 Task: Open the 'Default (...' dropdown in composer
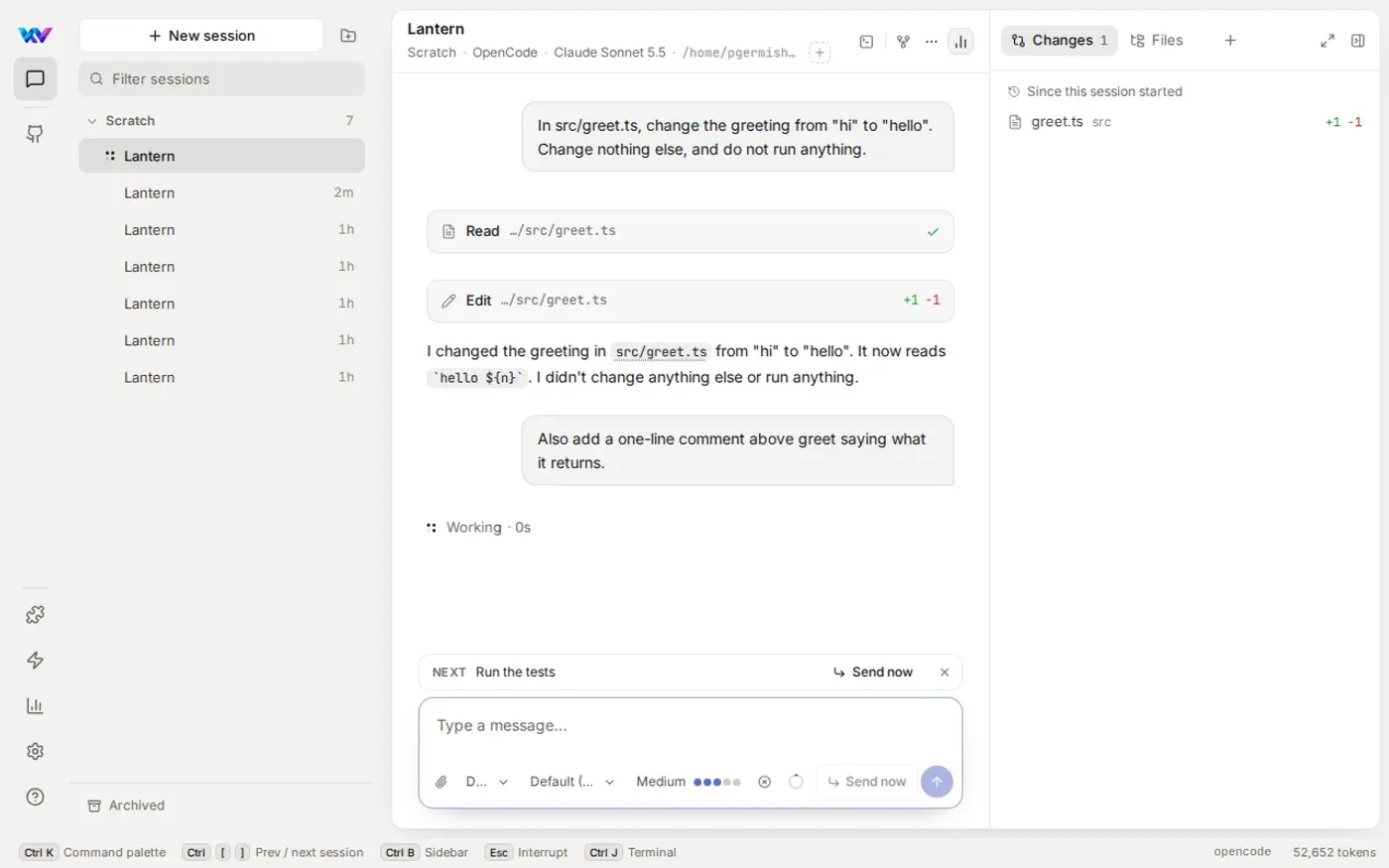click(x=572, y=782)
